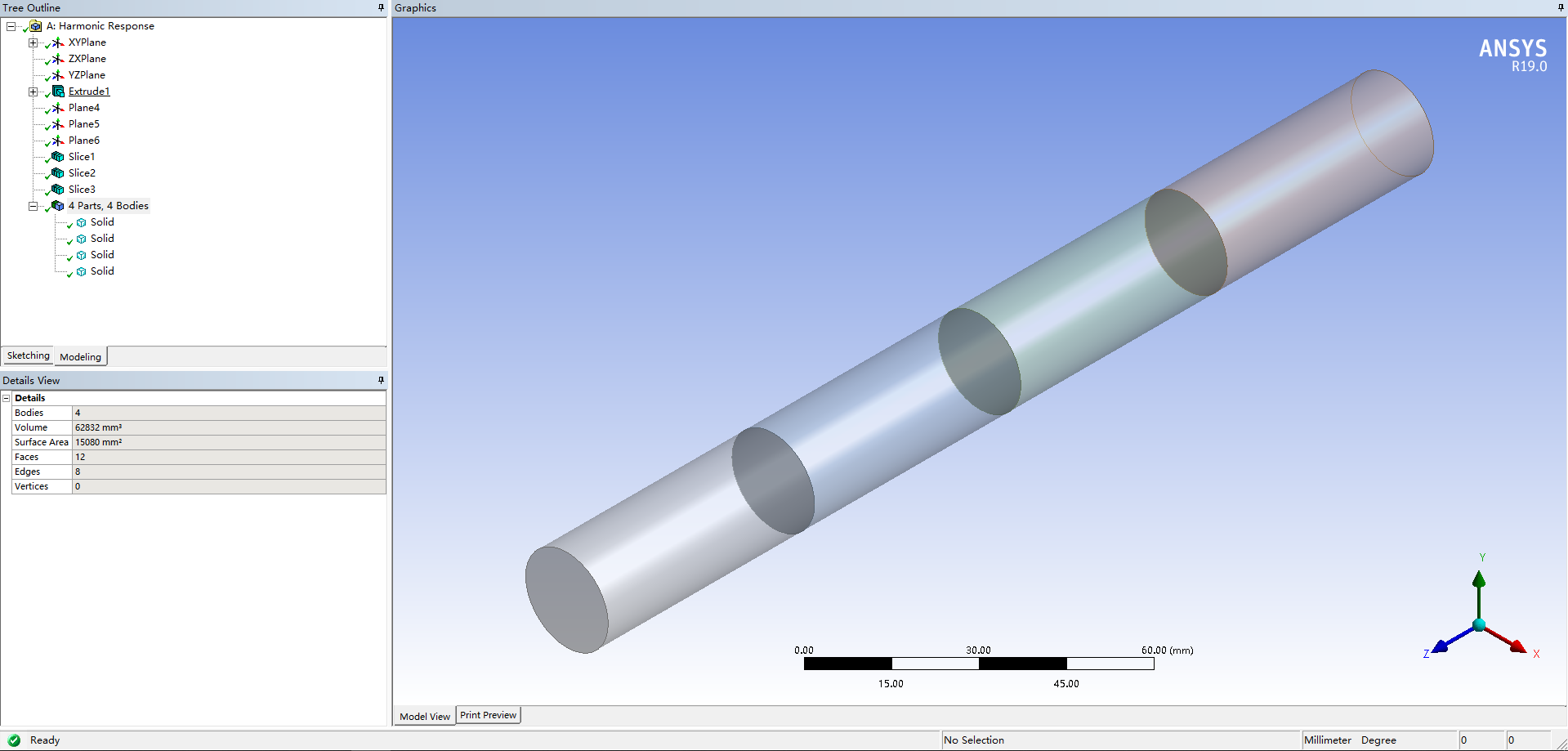Click the green Y axis arrow of triad
Viewport: 1568px width, 751px height.
1479,580
